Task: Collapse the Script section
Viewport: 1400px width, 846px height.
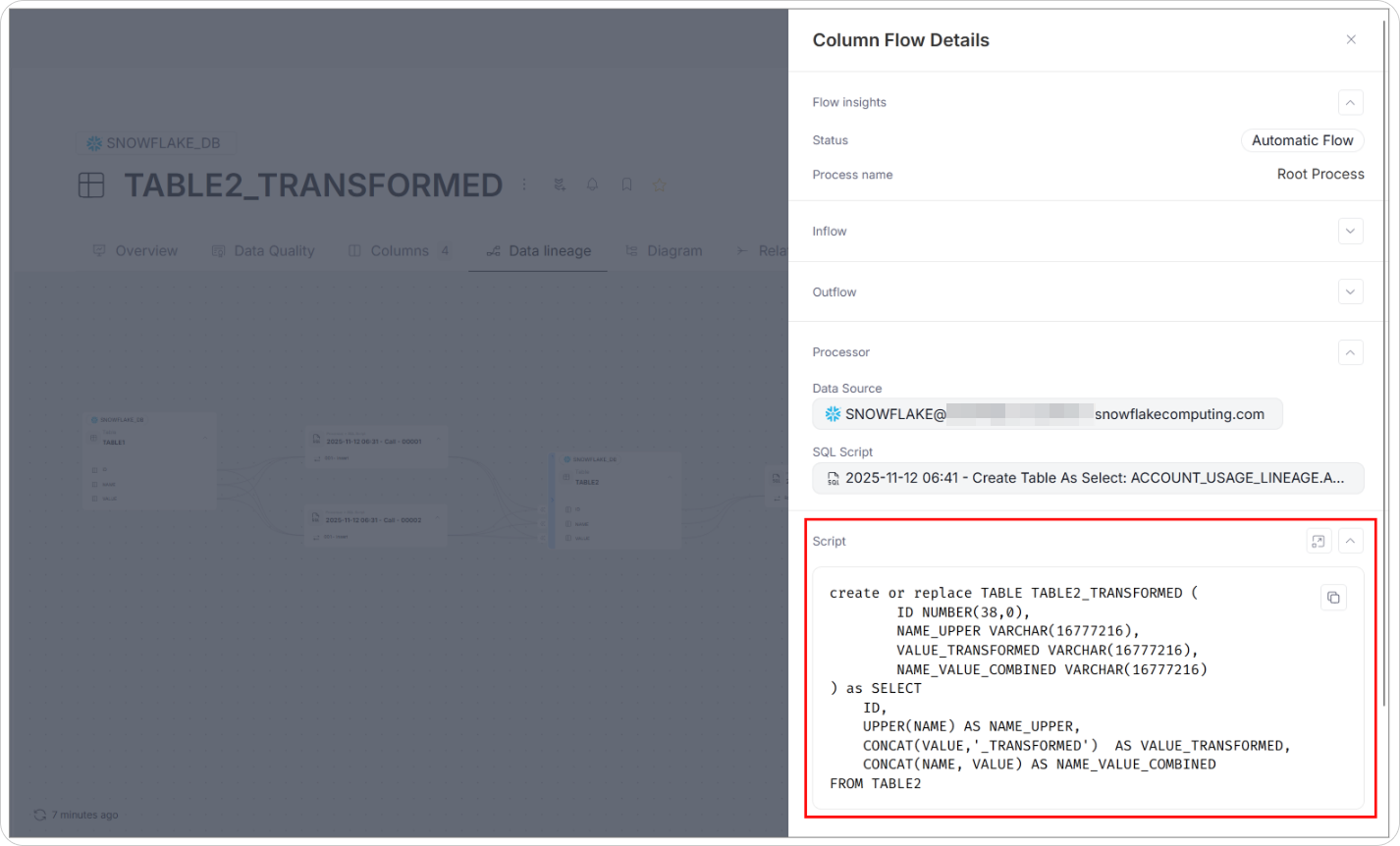Action: [x=1351, y=541]
